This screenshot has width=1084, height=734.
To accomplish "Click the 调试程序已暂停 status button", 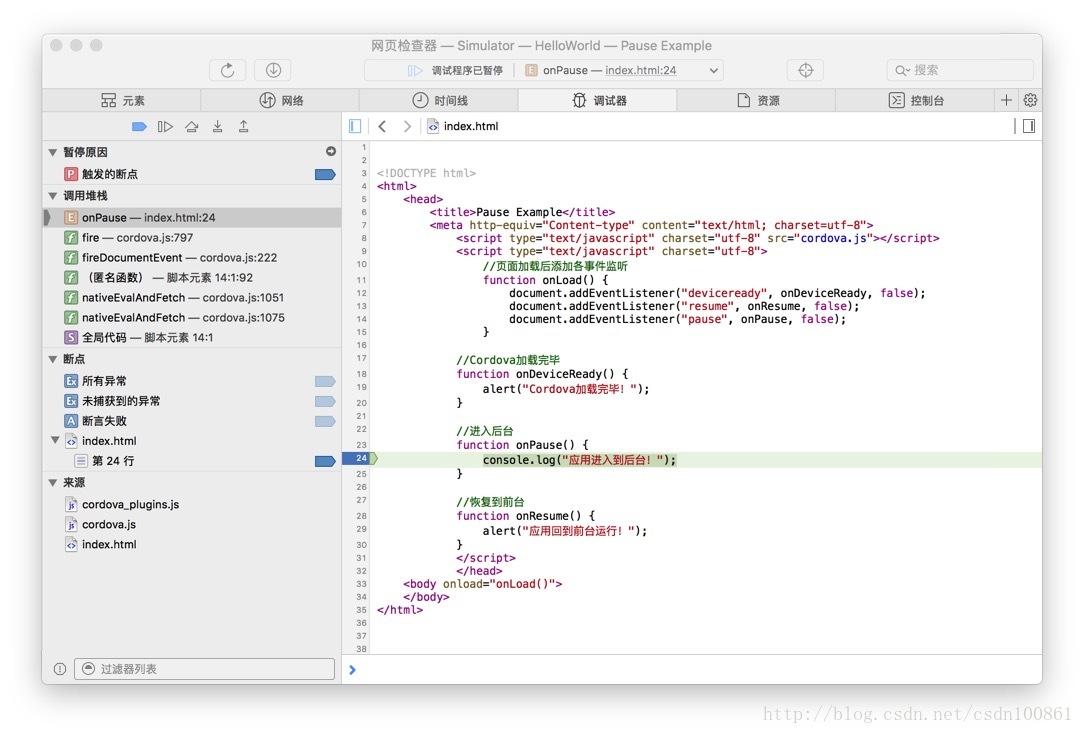I will click(x=455, y=70).
